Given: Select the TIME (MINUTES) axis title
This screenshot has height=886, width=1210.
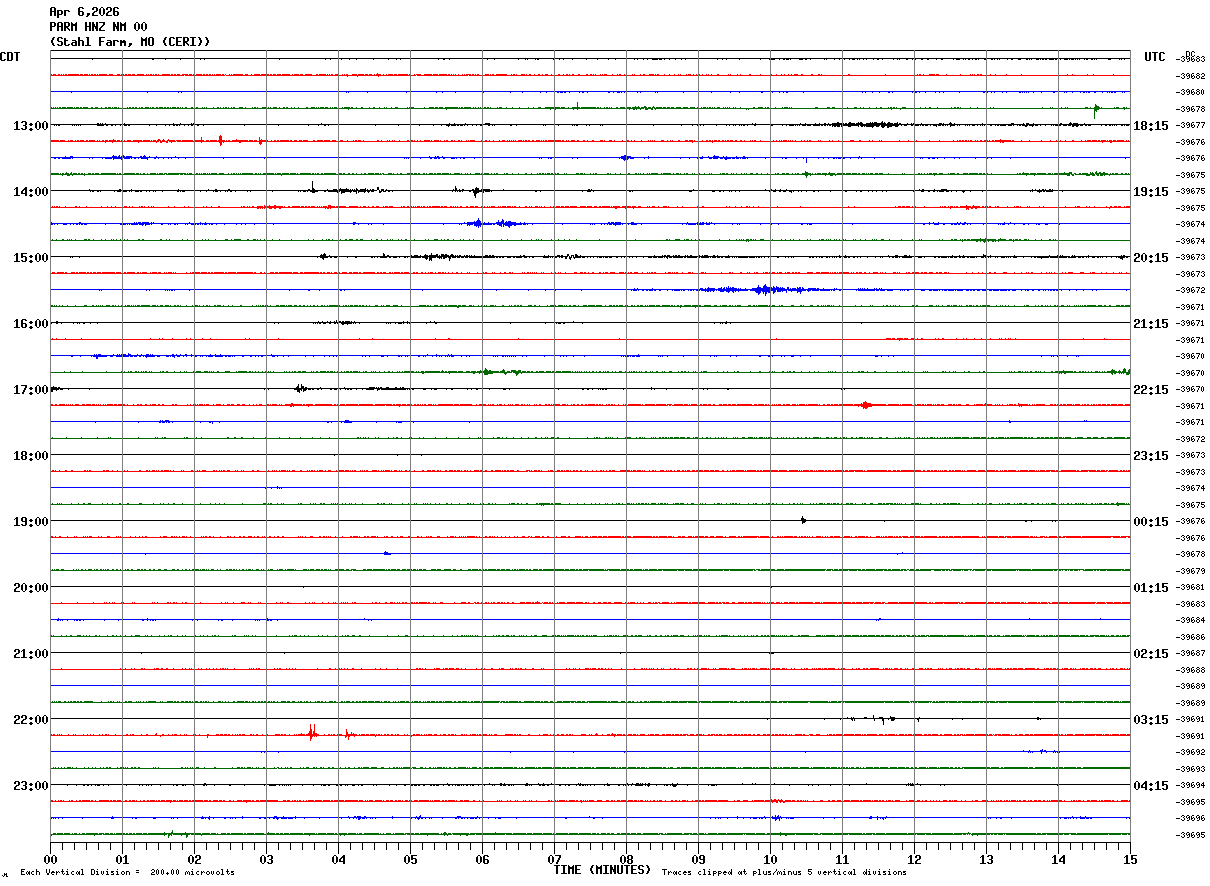Looking at the screenshot, I should click(602, 870).
